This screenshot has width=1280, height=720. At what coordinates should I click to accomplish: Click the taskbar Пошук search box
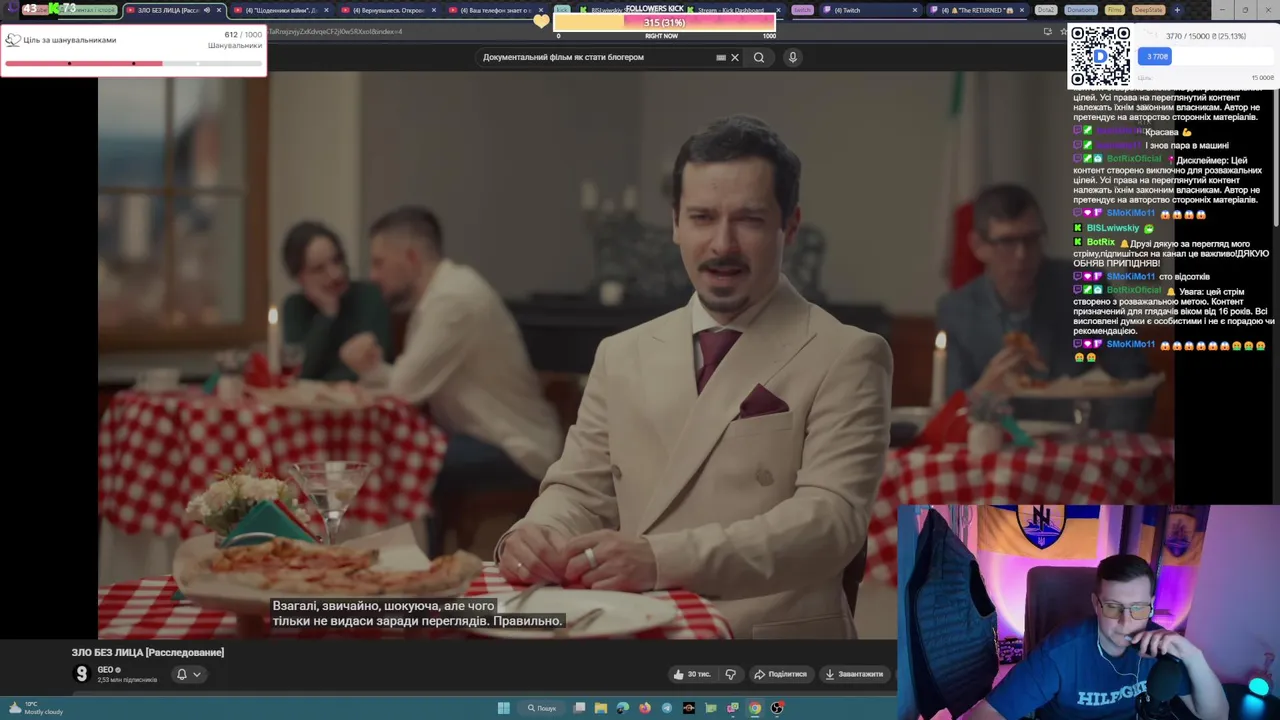(x=543, y=708)
